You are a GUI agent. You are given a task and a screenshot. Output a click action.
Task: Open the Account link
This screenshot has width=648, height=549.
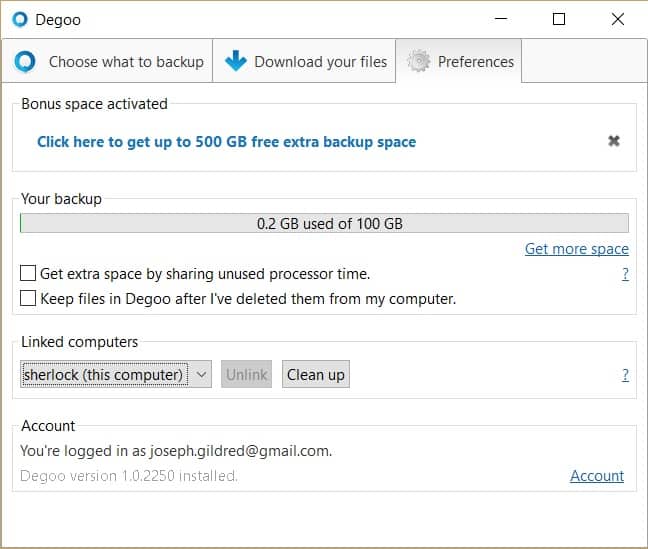coord(597,476)
